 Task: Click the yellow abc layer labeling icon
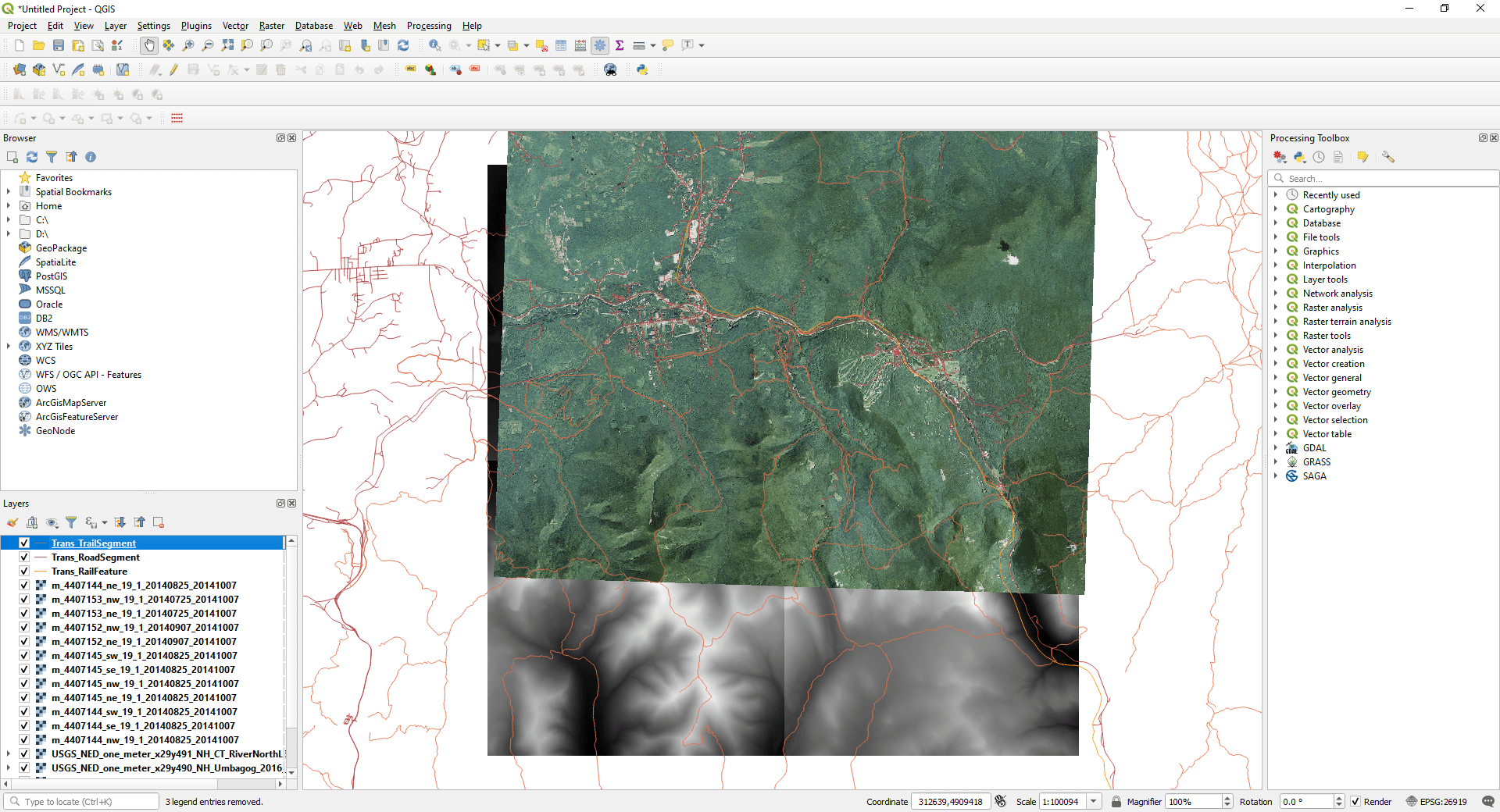click(410, 69)
